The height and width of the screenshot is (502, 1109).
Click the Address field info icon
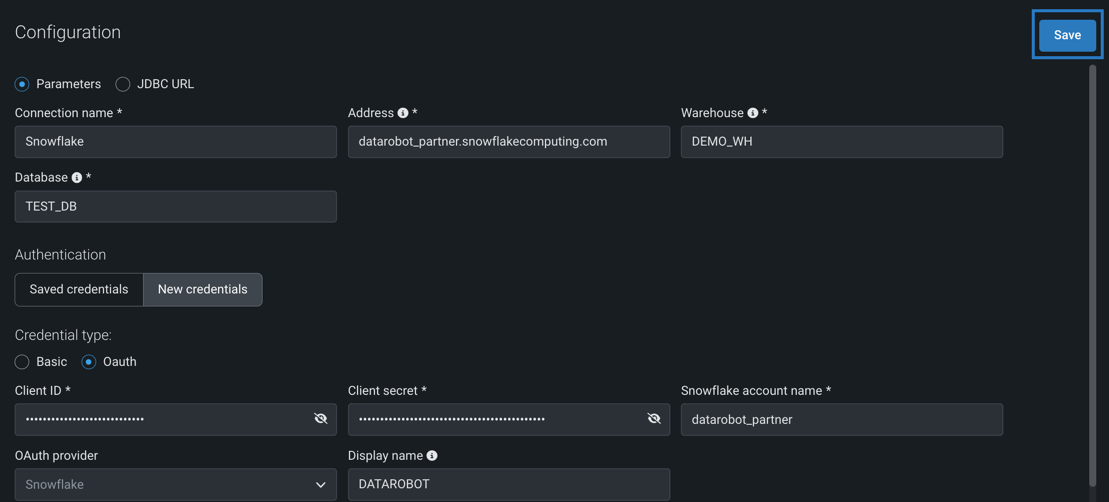point(403,114)
